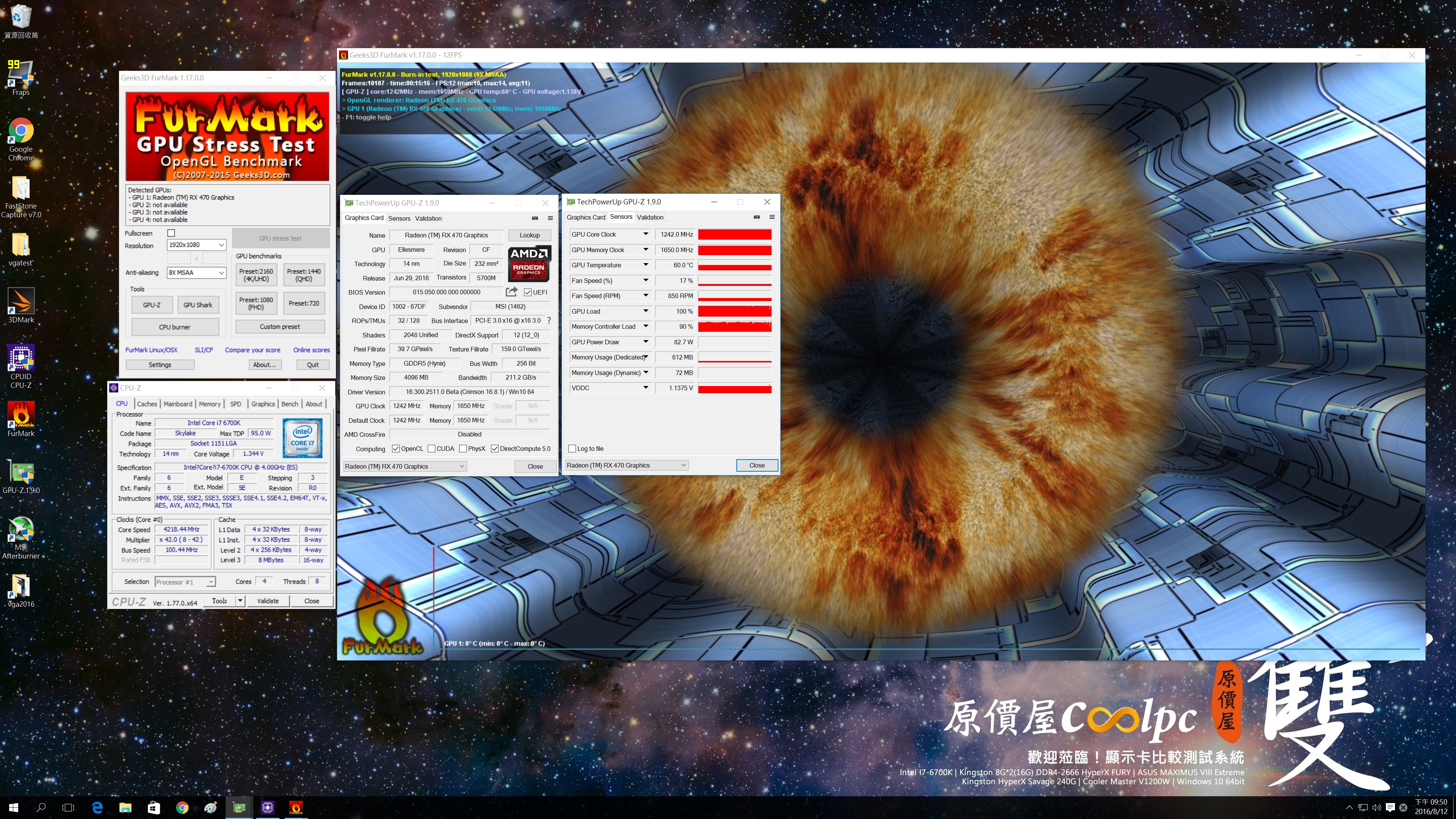Expand GPU Power Draw sensor dropdown
The width and height of the screenshot is (1456, 819).
tap(645, 342)
